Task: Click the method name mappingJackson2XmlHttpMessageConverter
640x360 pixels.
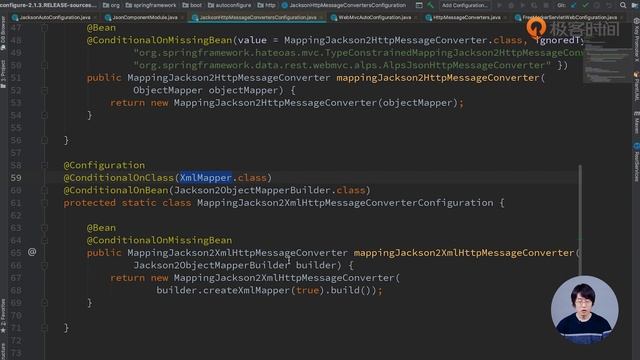Action: pos(464,253)
